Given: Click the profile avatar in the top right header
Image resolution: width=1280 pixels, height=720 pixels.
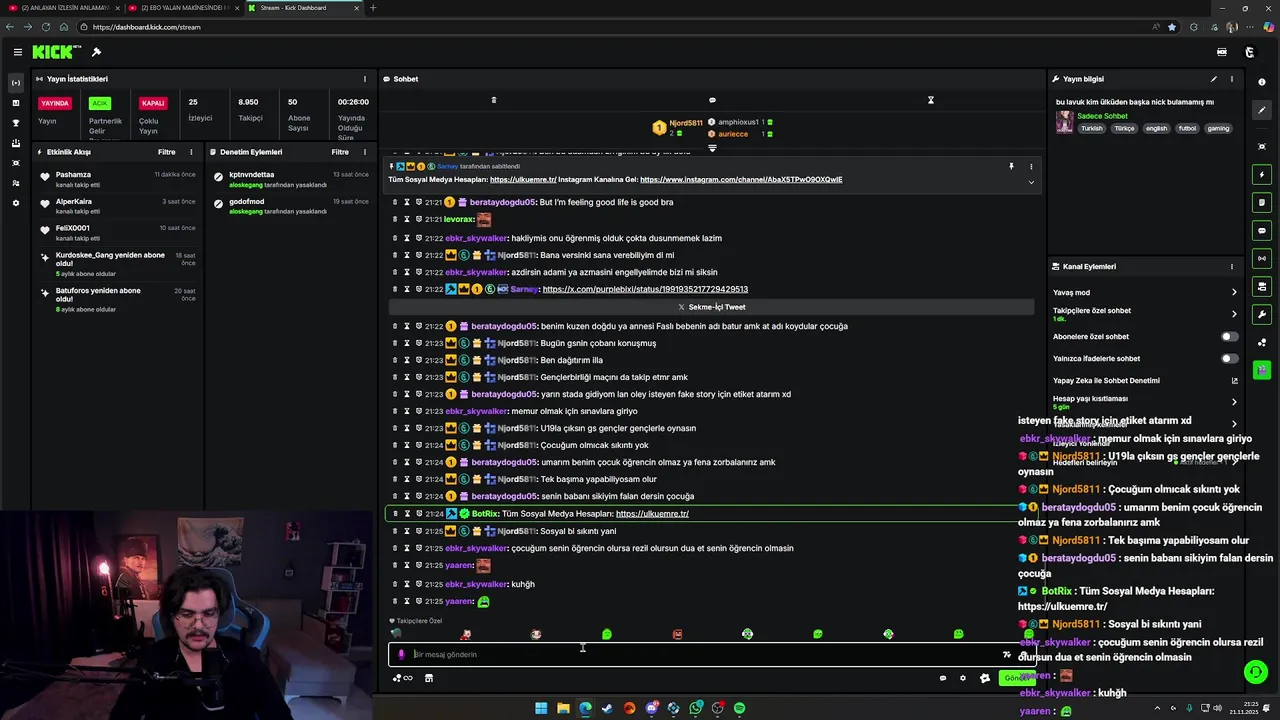Looking at the screenshot, I should (x=1249, y=52).
